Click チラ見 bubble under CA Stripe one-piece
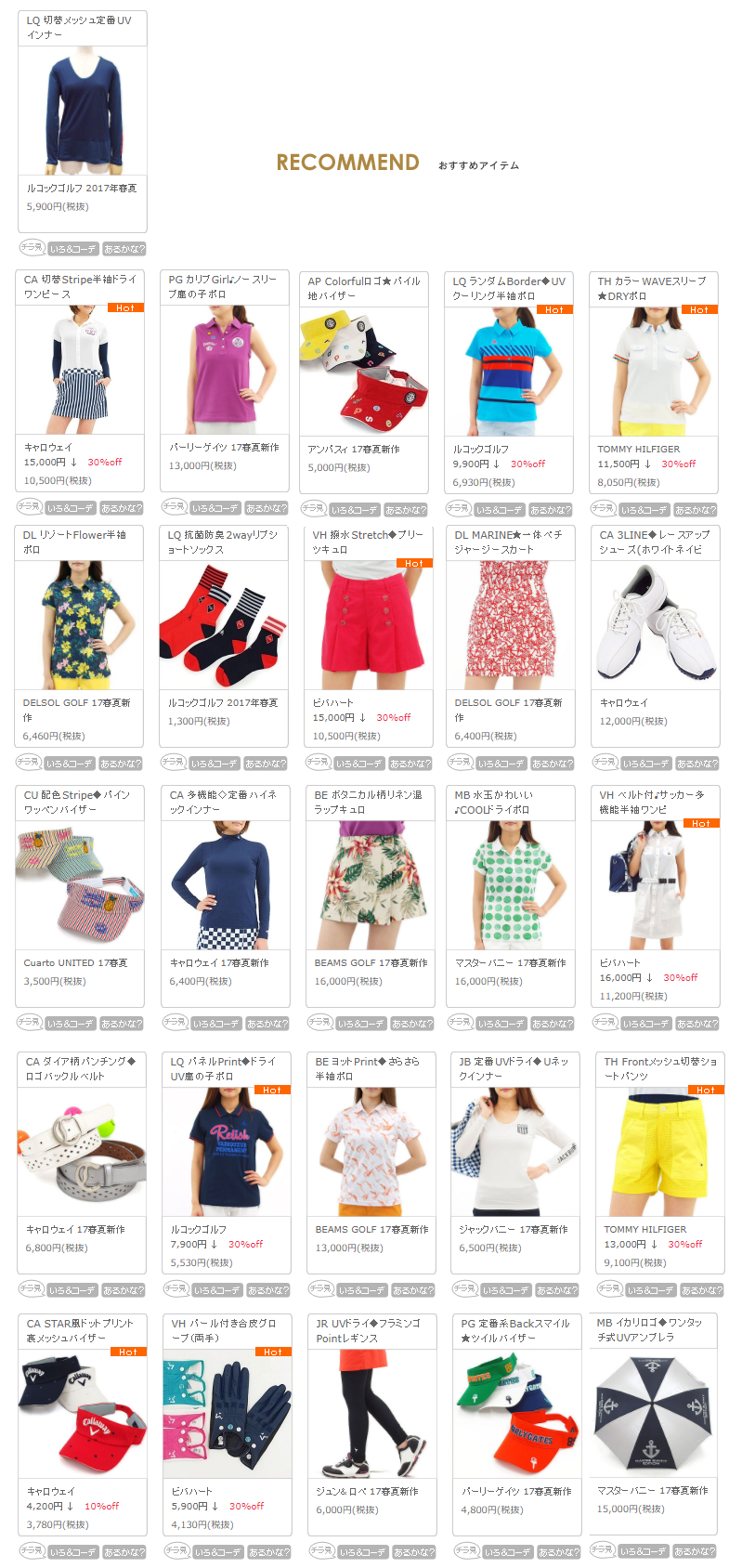The width and height of the screenshot is (729, 1568). pos(30,507)
